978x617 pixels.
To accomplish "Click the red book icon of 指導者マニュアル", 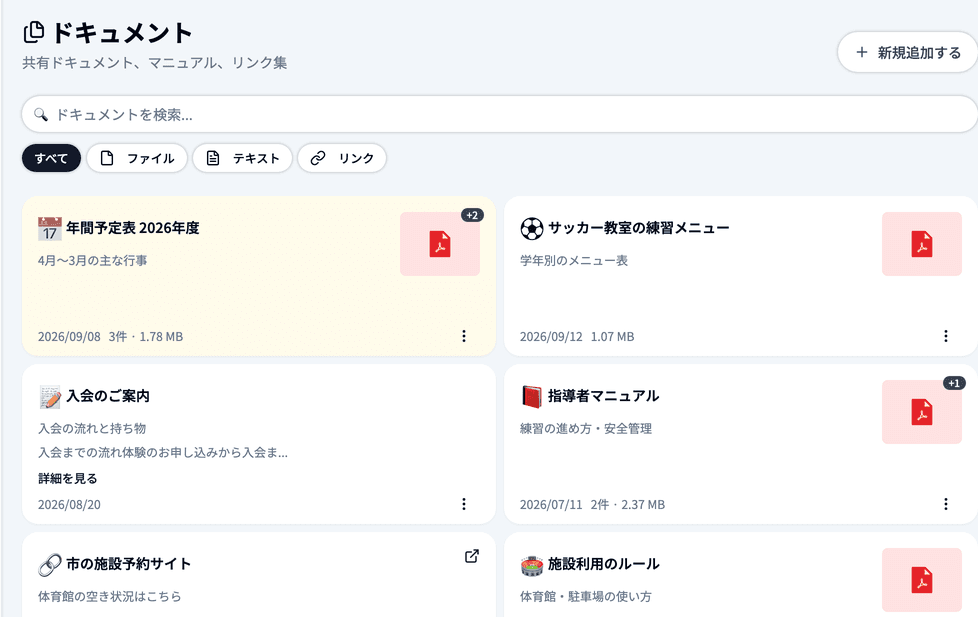I will point(532,397).
